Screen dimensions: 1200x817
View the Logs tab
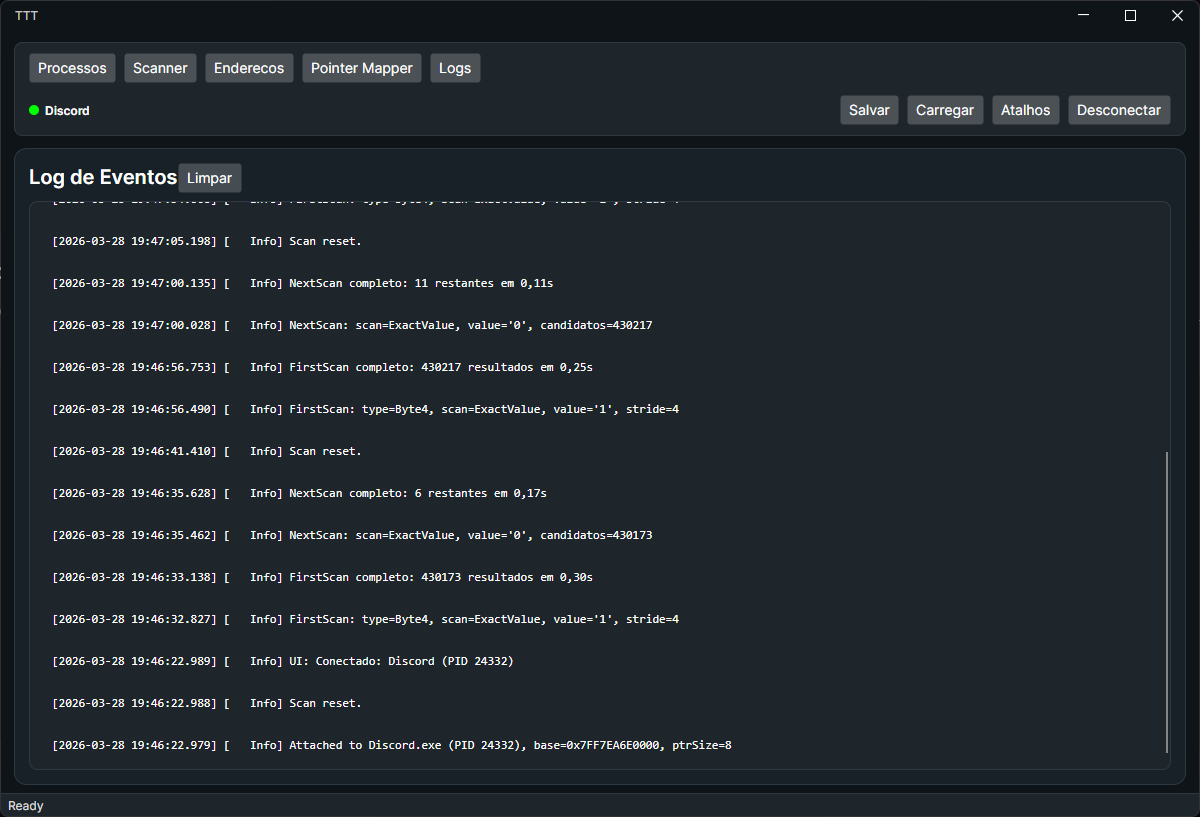point(455,67)
